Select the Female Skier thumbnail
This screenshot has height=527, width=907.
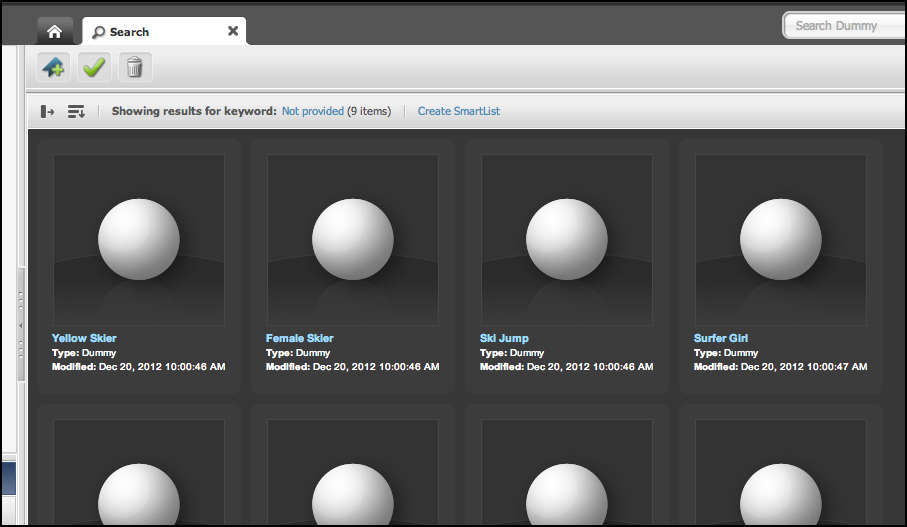353,239
